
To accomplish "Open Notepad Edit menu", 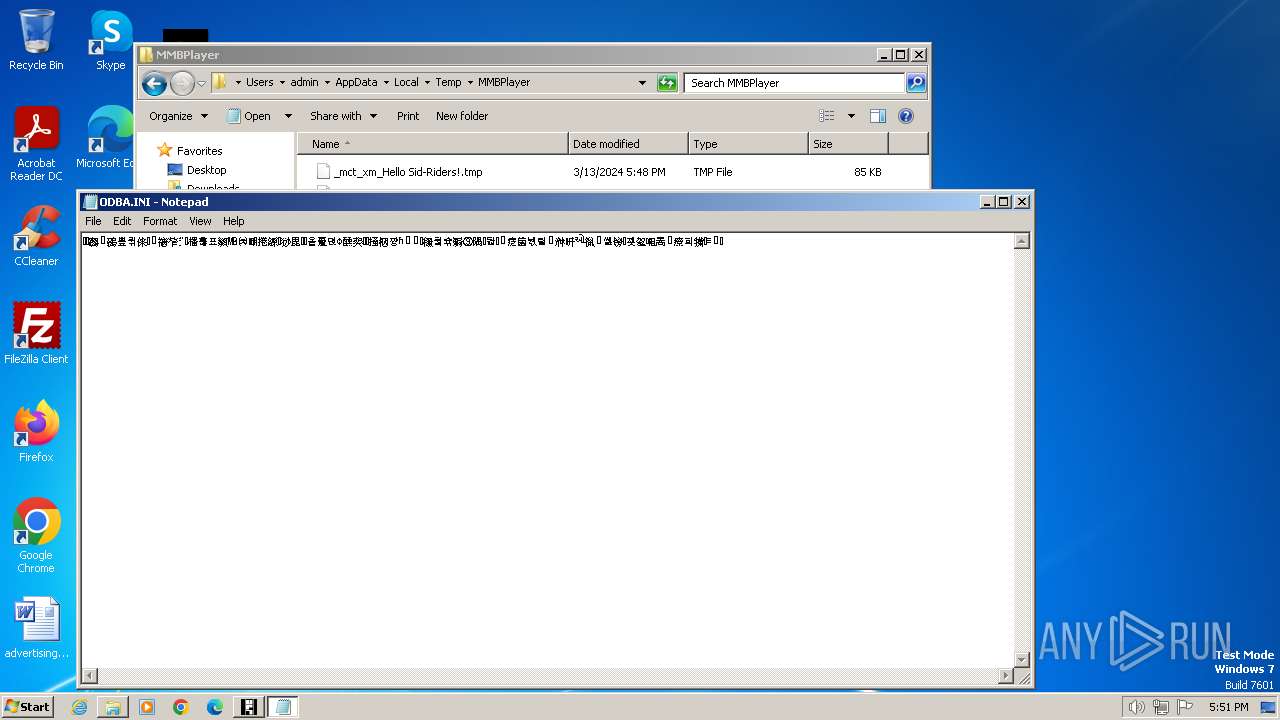I will tap(122, 221).
